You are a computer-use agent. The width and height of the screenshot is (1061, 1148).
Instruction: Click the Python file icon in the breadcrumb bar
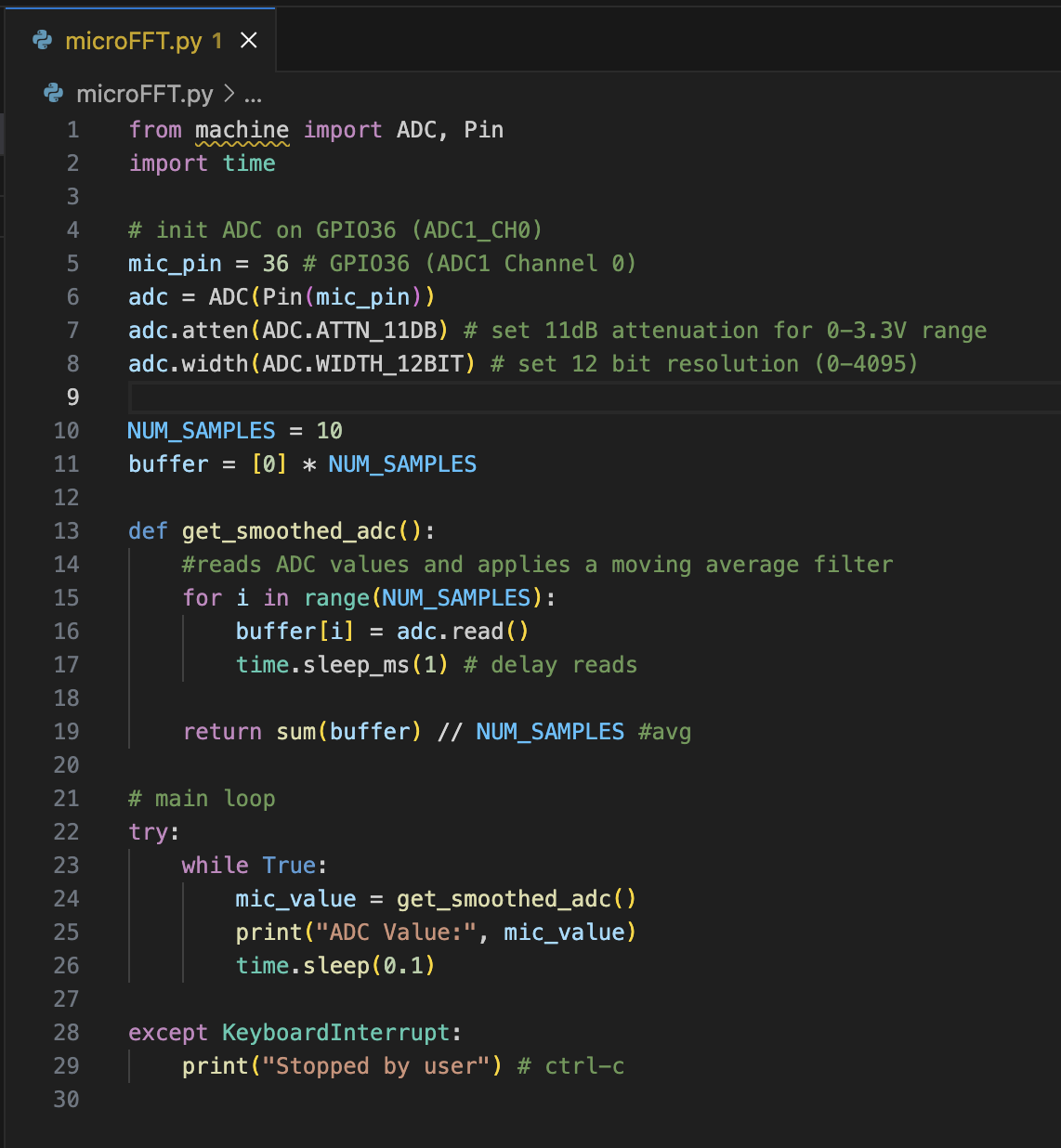point(54,94)
